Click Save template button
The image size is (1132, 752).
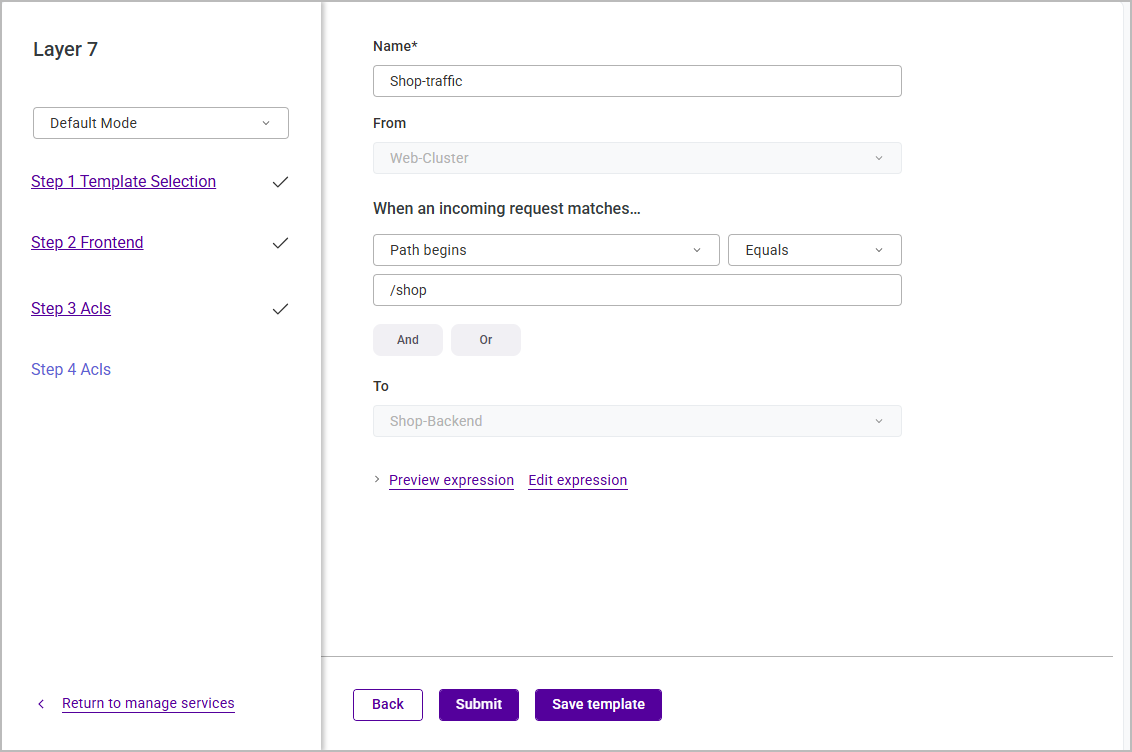click(598, 704)
